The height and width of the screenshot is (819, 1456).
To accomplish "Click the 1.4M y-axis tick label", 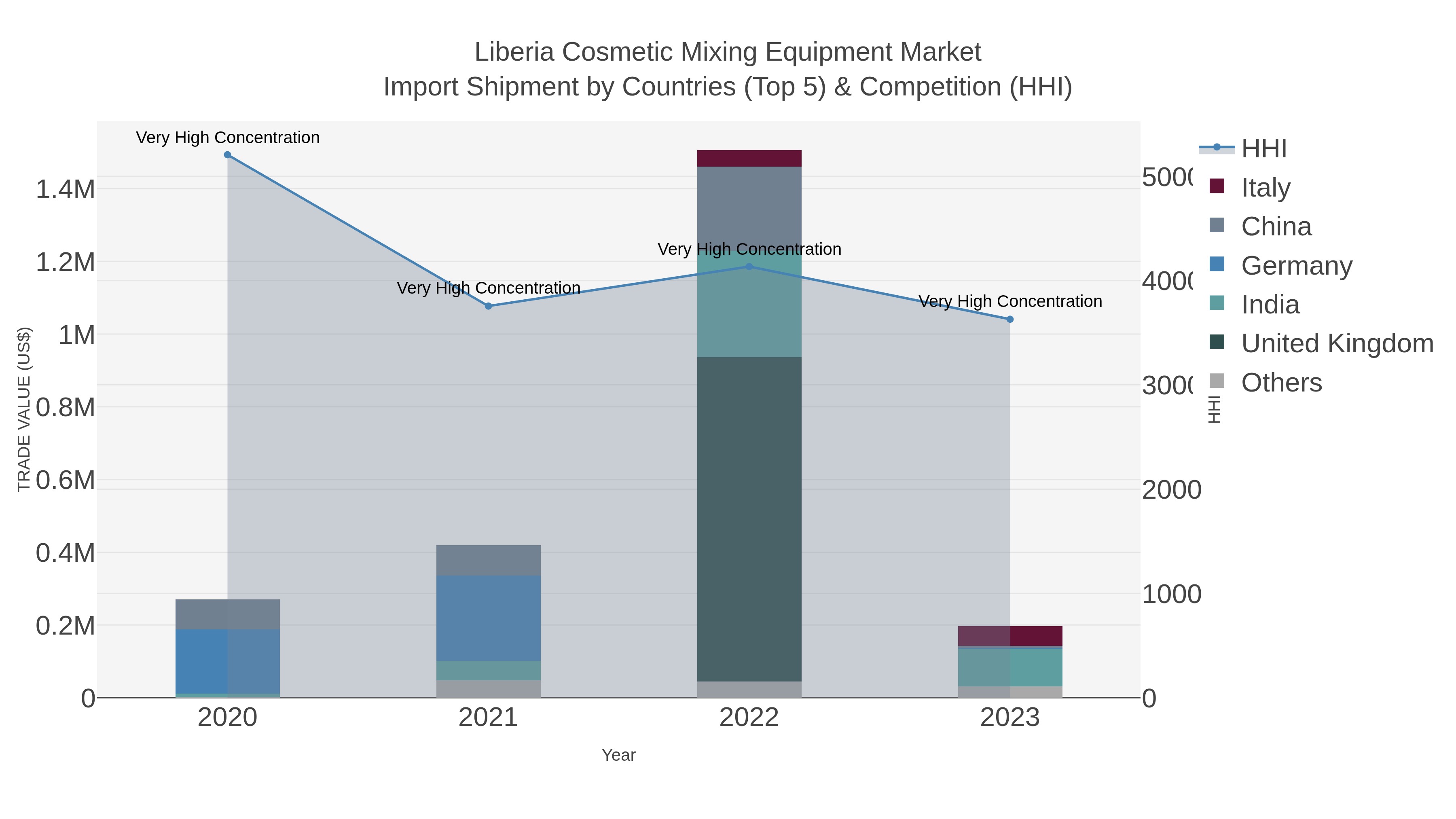I will pyautogui.click(x=66, y=189).
